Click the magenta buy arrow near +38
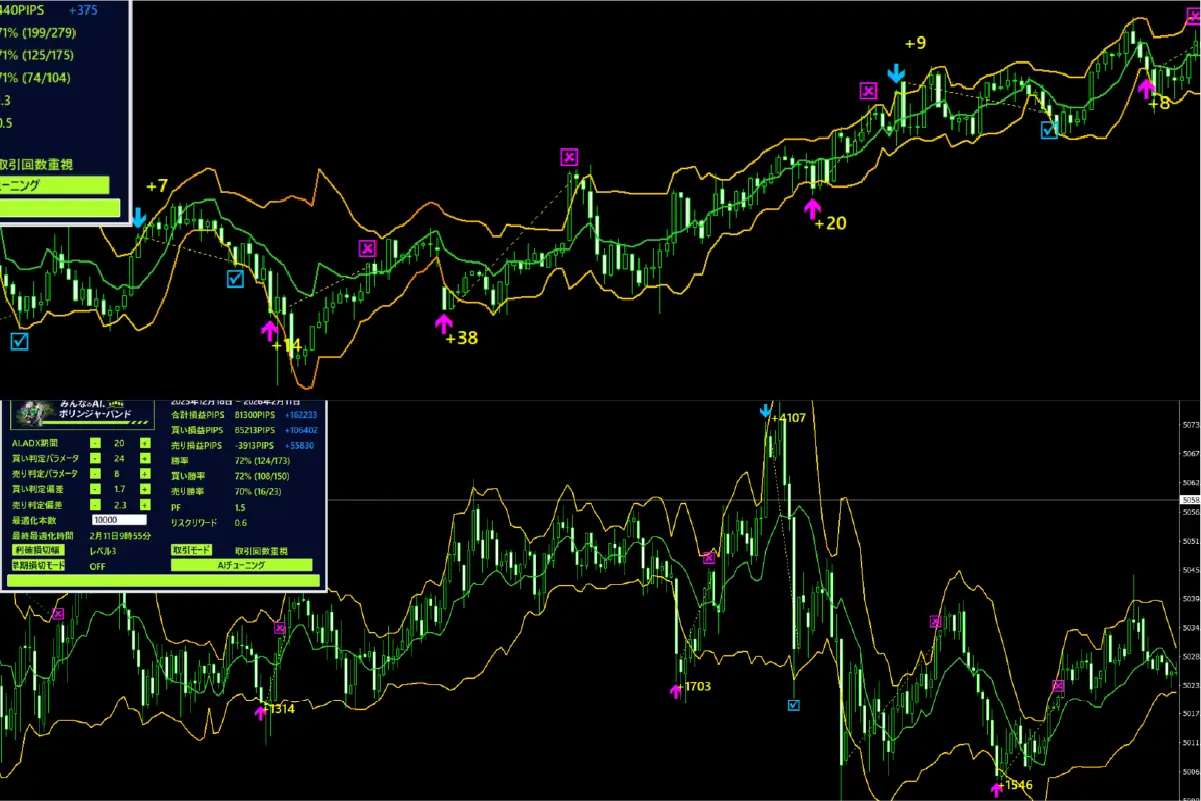The height and width of the screenshot is (801, 1201). [x=443, y=323]
